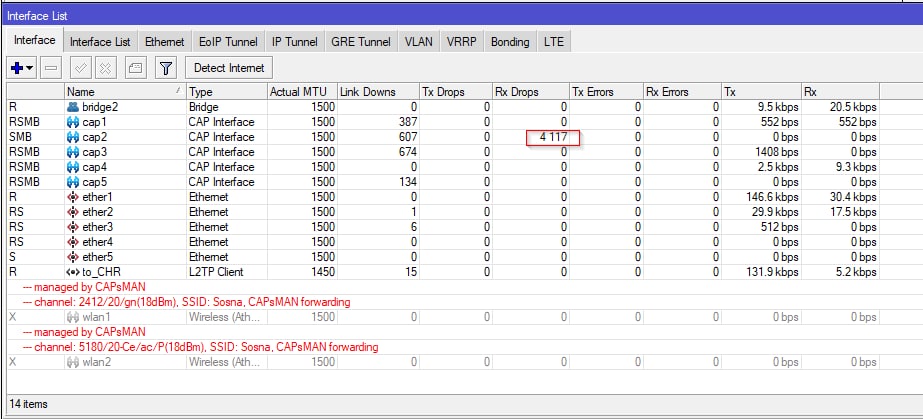Select the ether5 interface icon
Viewport: 923px width, 419px height.
click(73, 257)
